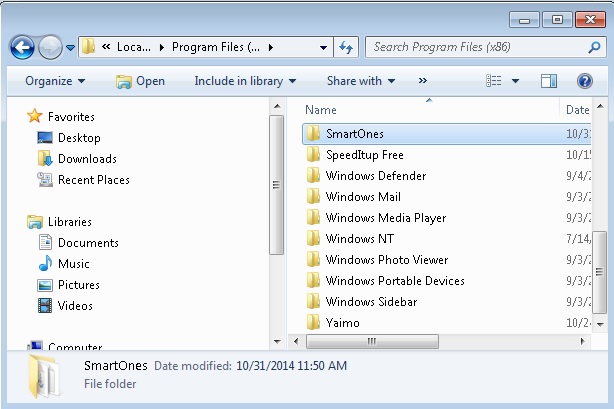Focus the Search Program Files (x86) field
The width and height of the screenshot is (614, 409).
pos(486,47)
